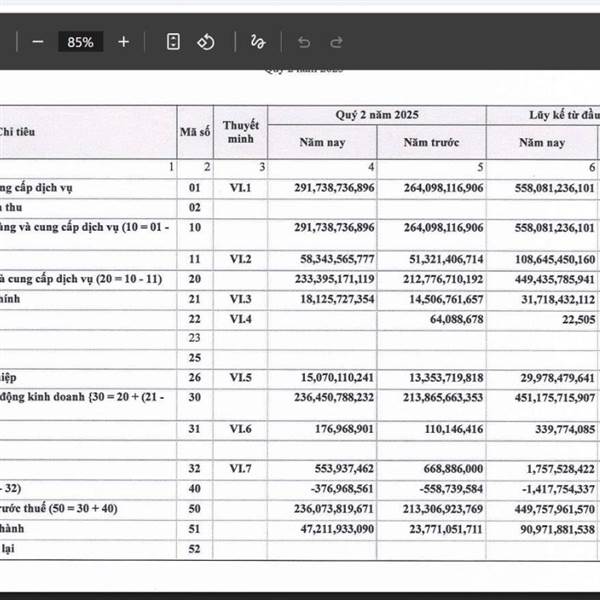
Task: Click code 52 in the Mã số column
Action: click(194, 549)
